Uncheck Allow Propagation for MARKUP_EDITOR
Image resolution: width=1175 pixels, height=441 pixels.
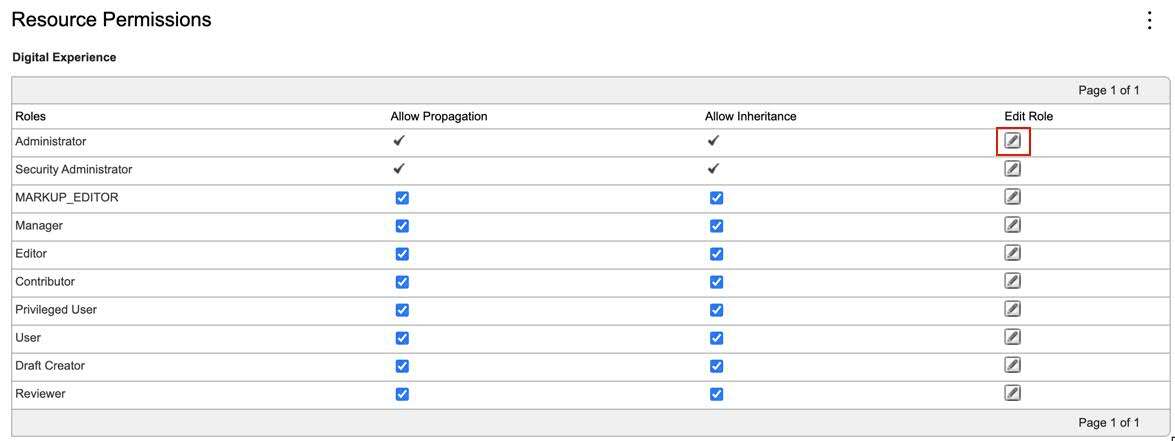point(402,198)
